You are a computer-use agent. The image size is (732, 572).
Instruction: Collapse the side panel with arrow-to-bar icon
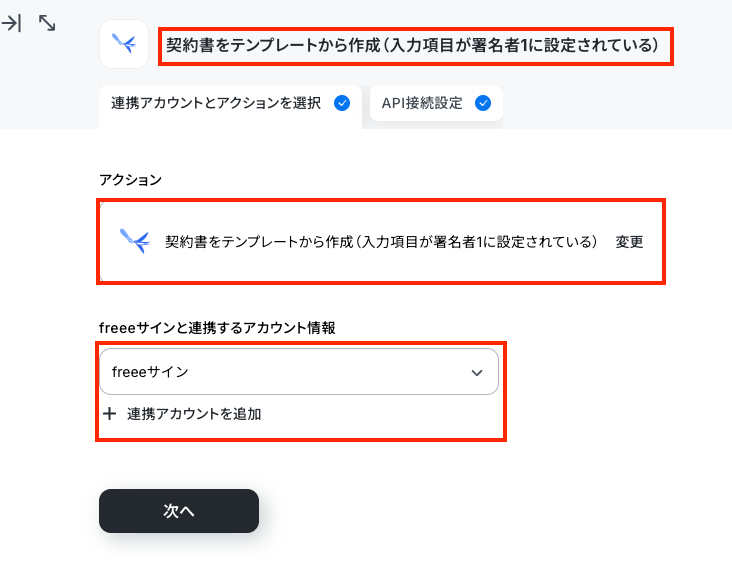tap(12, 23)
